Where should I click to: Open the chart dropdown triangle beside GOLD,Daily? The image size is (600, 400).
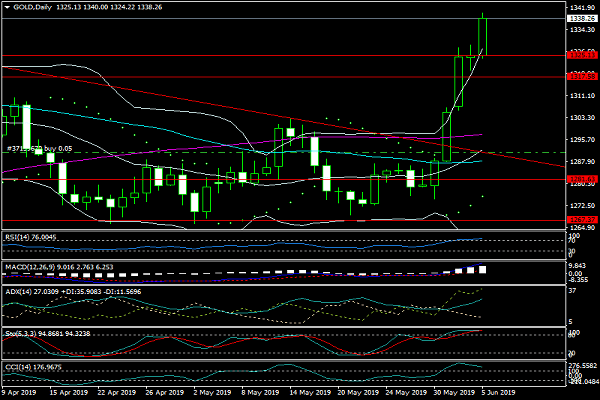(x=7, y=7)
